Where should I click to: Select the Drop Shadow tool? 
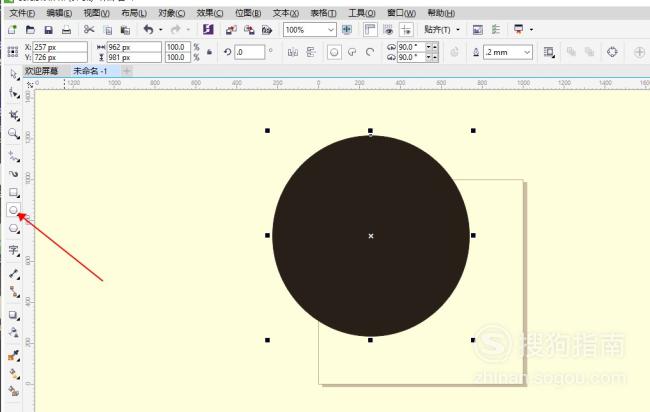pyautogui.click(x=14, y=315)
